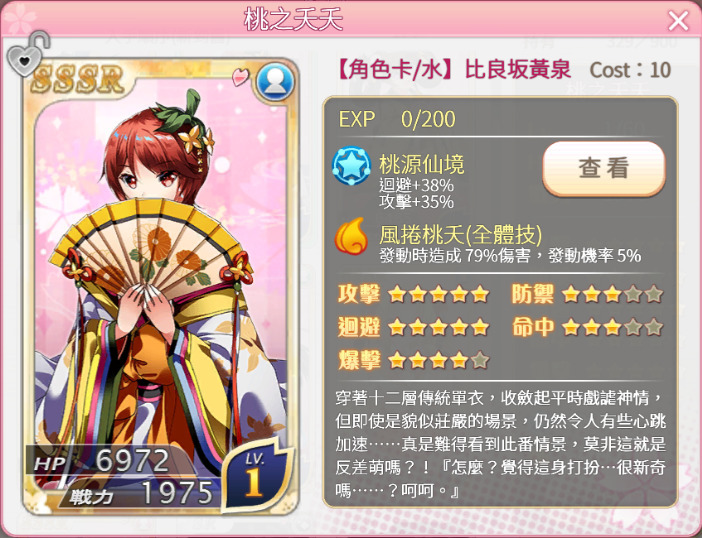Close the card detail dialog
Viewport: 702px width, 538px height.
click(678, 21)
